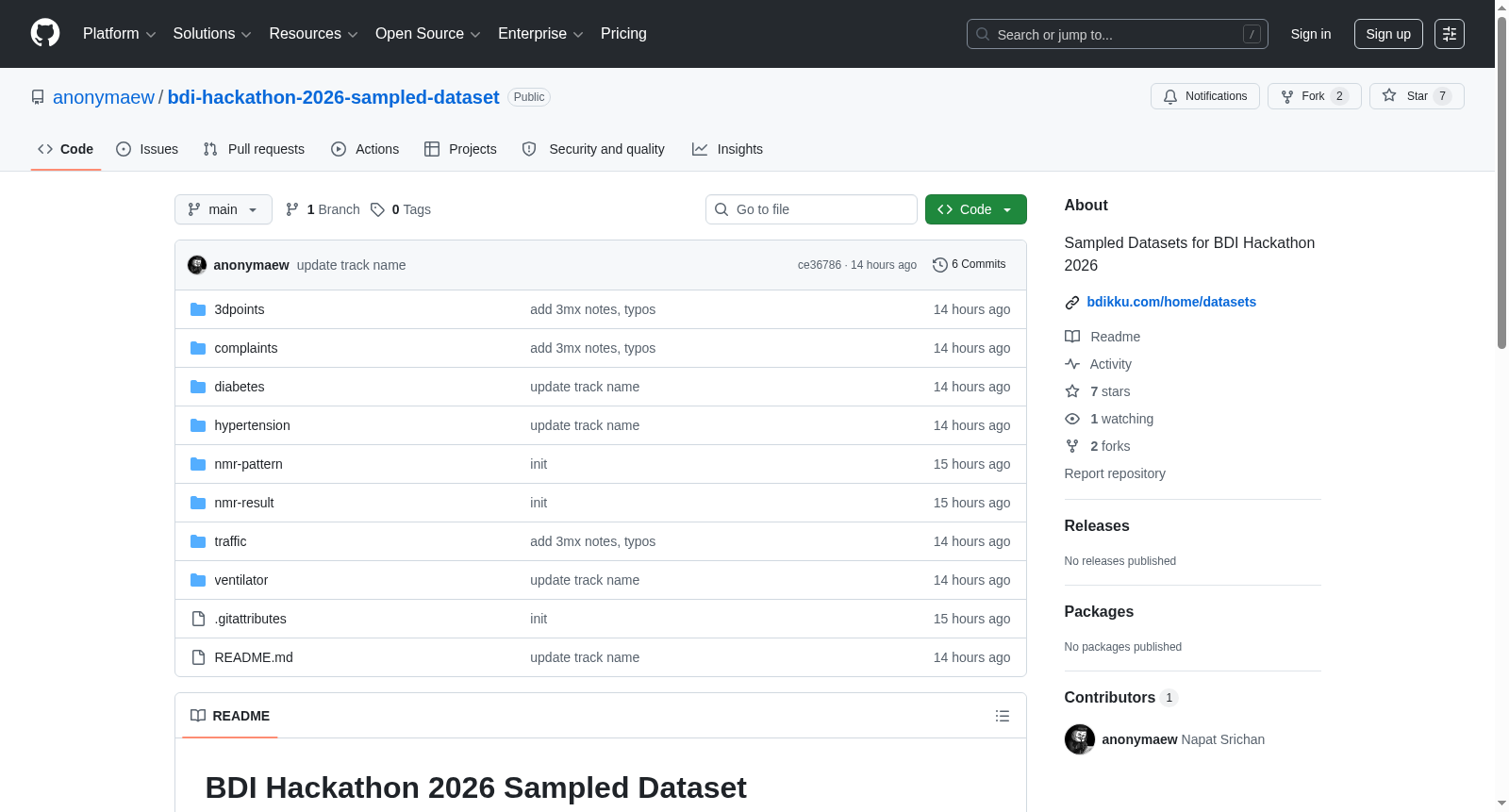Open the 3dpoints folder
The width and height of the screenshot is (1509, 812).
pyautogui.click(x=240, y=309)
